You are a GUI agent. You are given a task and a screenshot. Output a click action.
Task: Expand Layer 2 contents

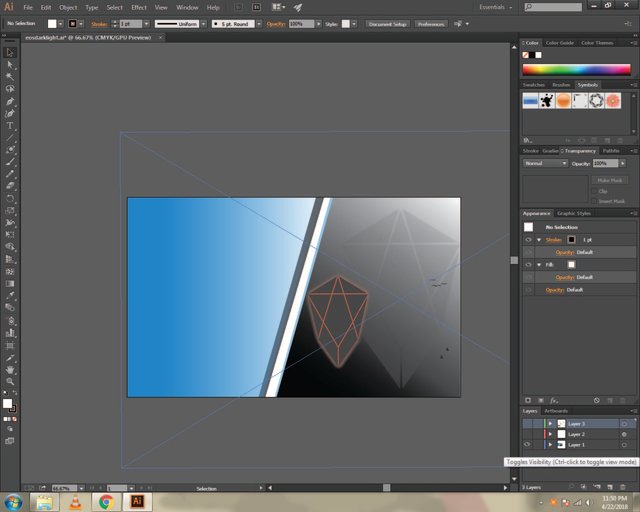click(550, 434)
